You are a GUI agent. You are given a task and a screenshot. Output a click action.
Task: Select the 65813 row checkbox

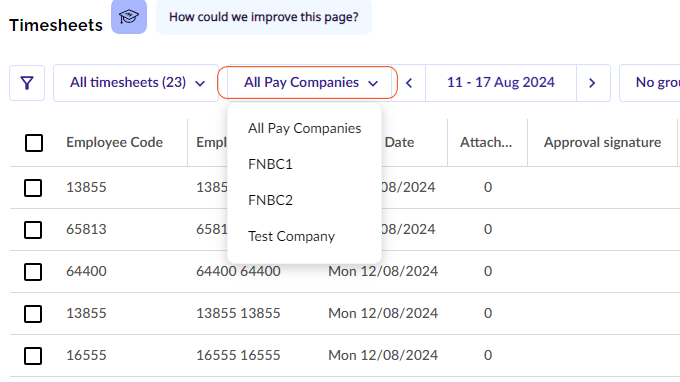click(x=33, y=230)
